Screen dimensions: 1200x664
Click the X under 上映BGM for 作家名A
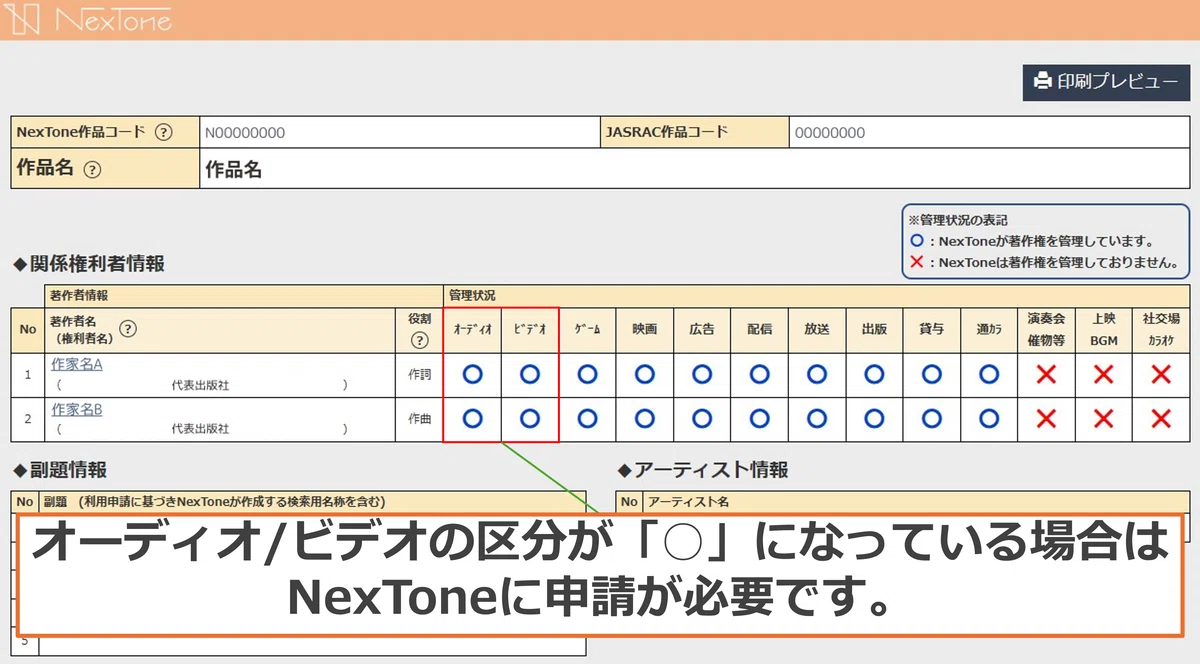coord(1103,375)
